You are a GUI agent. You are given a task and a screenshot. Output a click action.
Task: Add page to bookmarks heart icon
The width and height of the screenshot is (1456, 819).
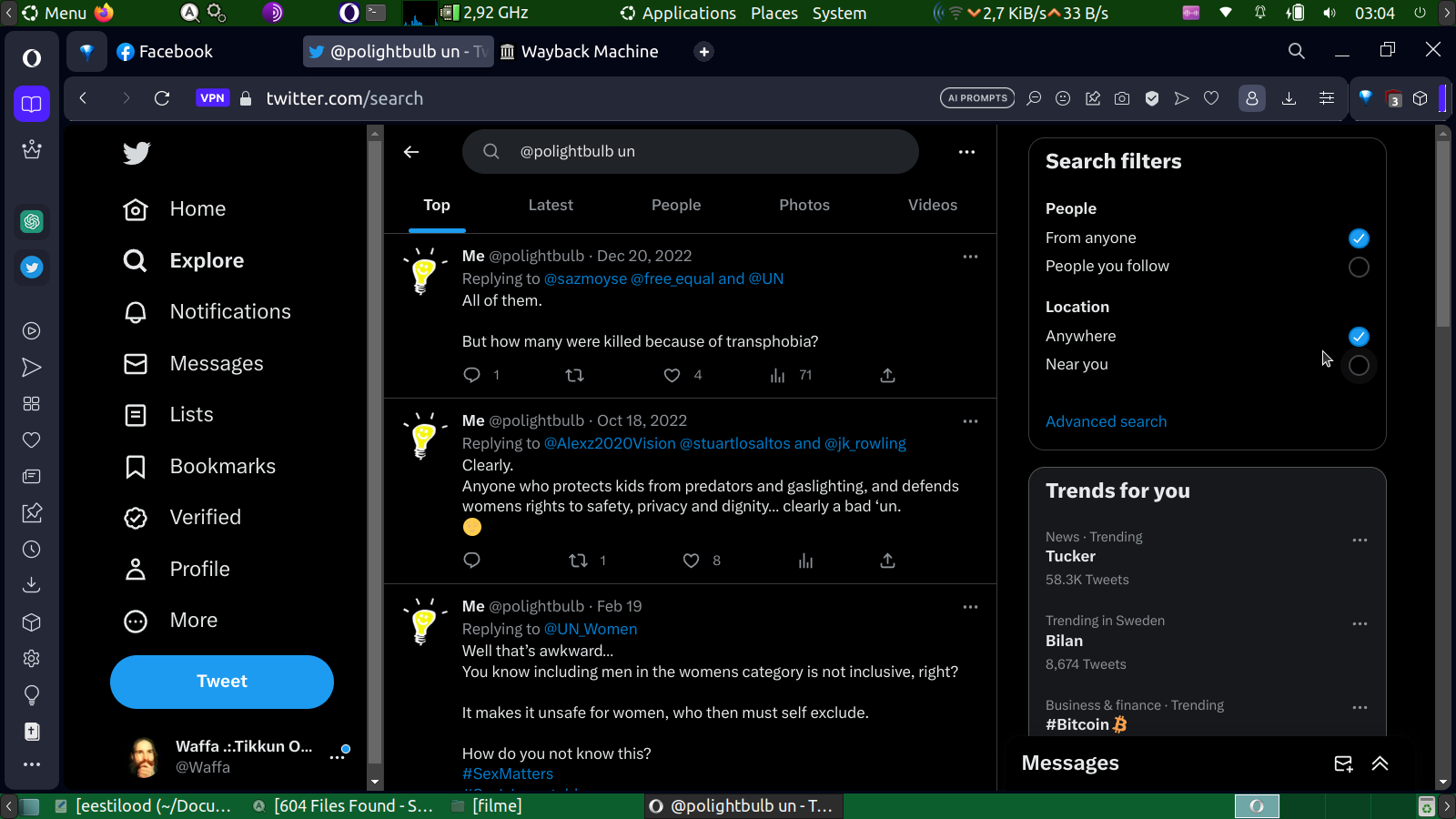[1211, 98]
